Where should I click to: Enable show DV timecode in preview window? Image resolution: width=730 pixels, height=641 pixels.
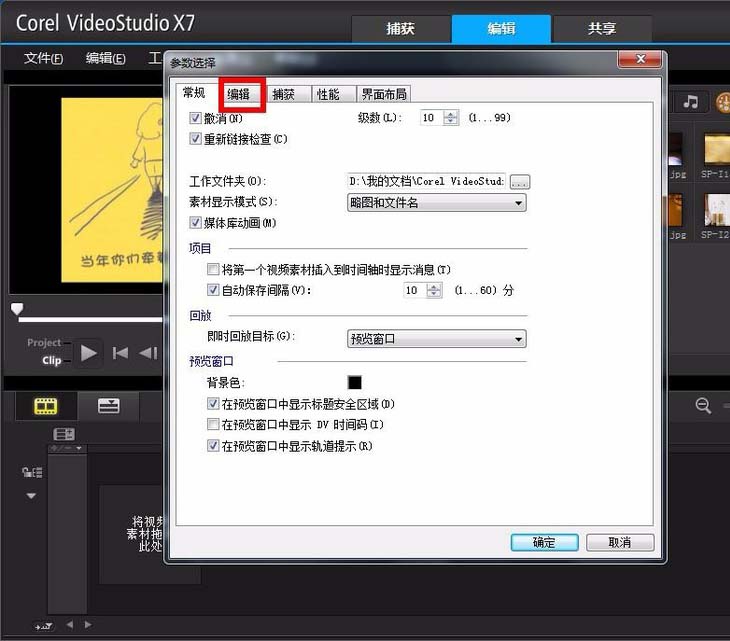(x=213, y=424)
